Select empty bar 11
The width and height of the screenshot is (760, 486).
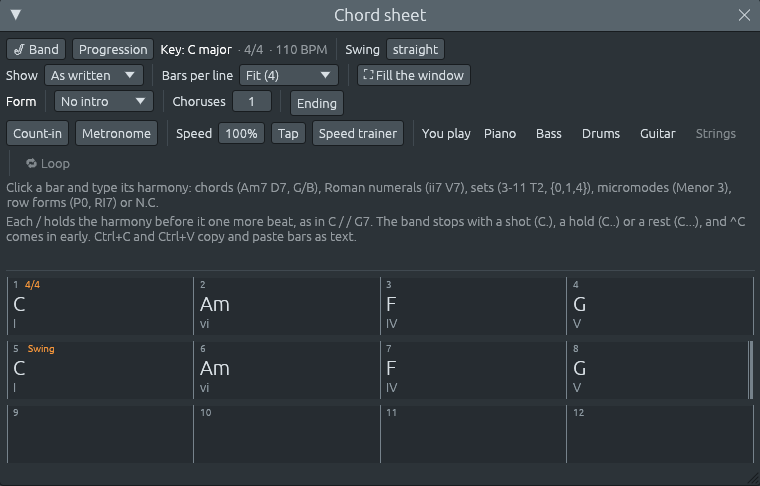pos(473,434)
